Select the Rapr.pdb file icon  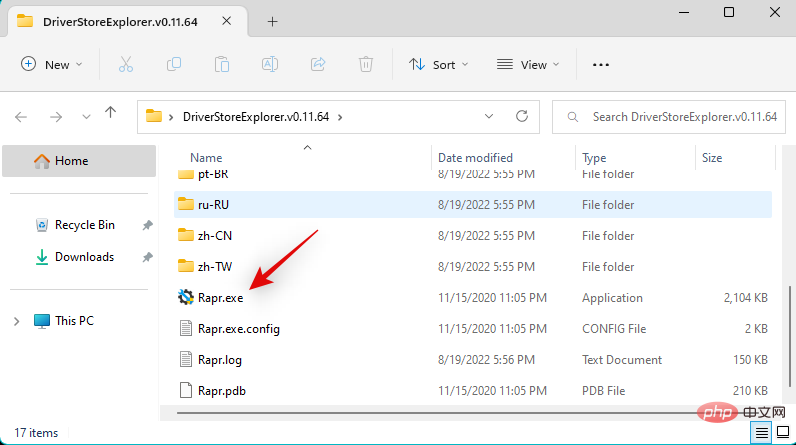click(186, 390)
